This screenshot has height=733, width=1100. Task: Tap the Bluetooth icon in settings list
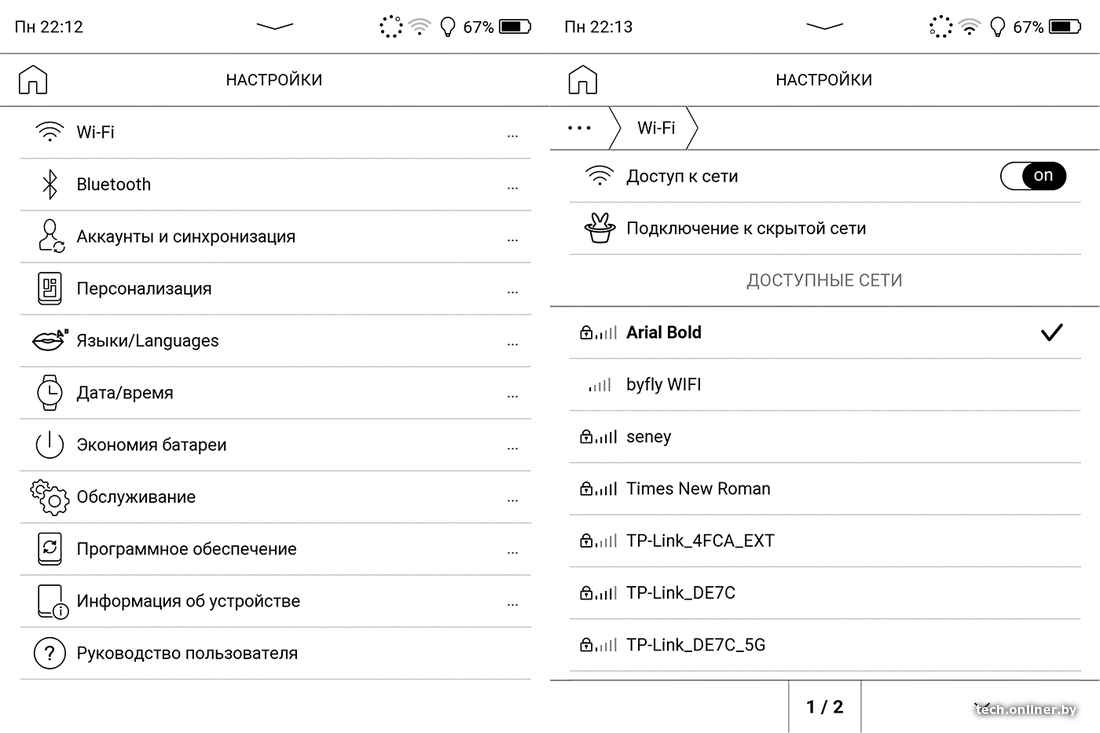click(x=48, y=184)
